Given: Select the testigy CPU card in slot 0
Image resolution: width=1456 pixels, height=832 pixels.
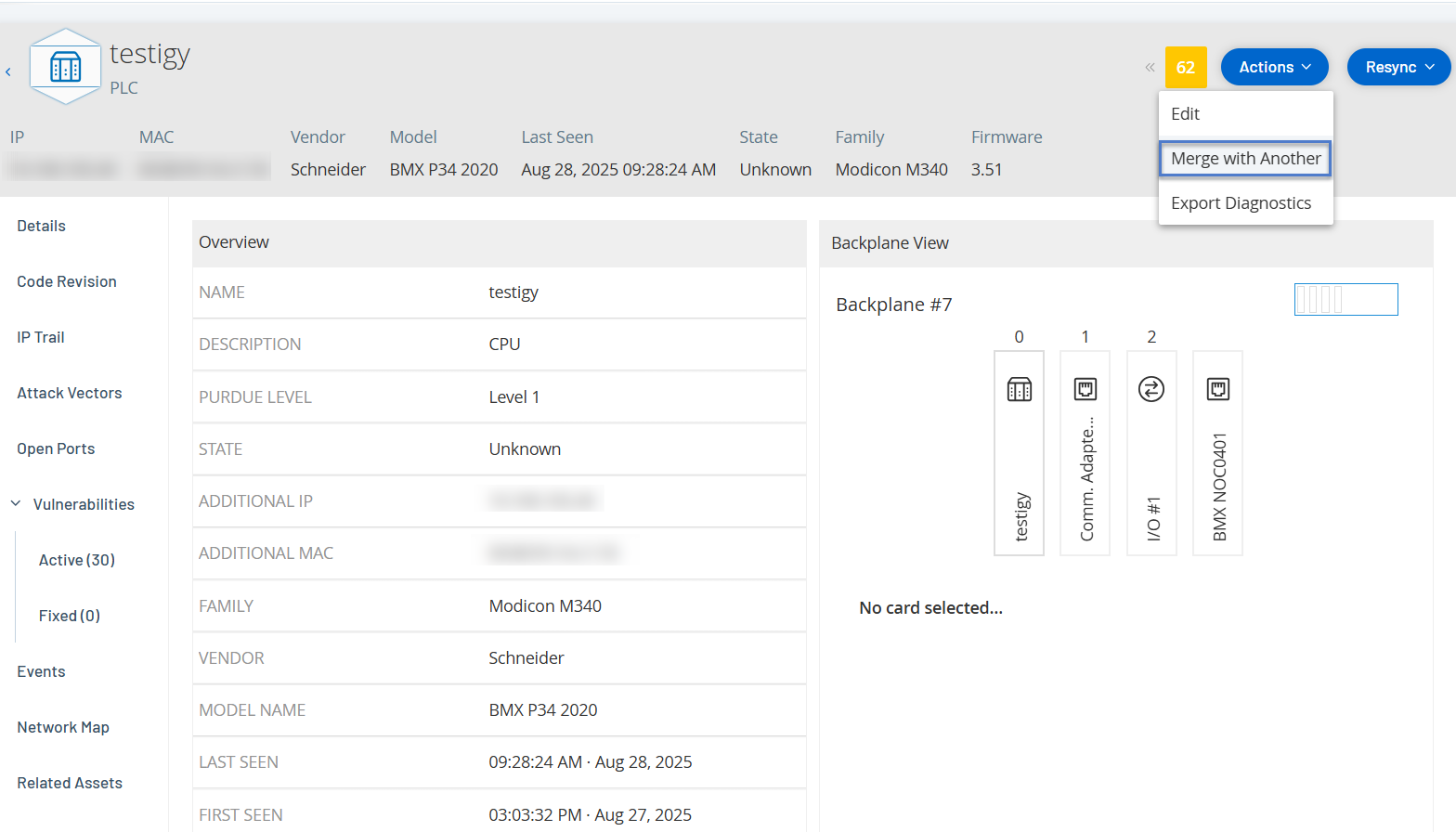Looking at the screenshot, I should (1019, 453).
